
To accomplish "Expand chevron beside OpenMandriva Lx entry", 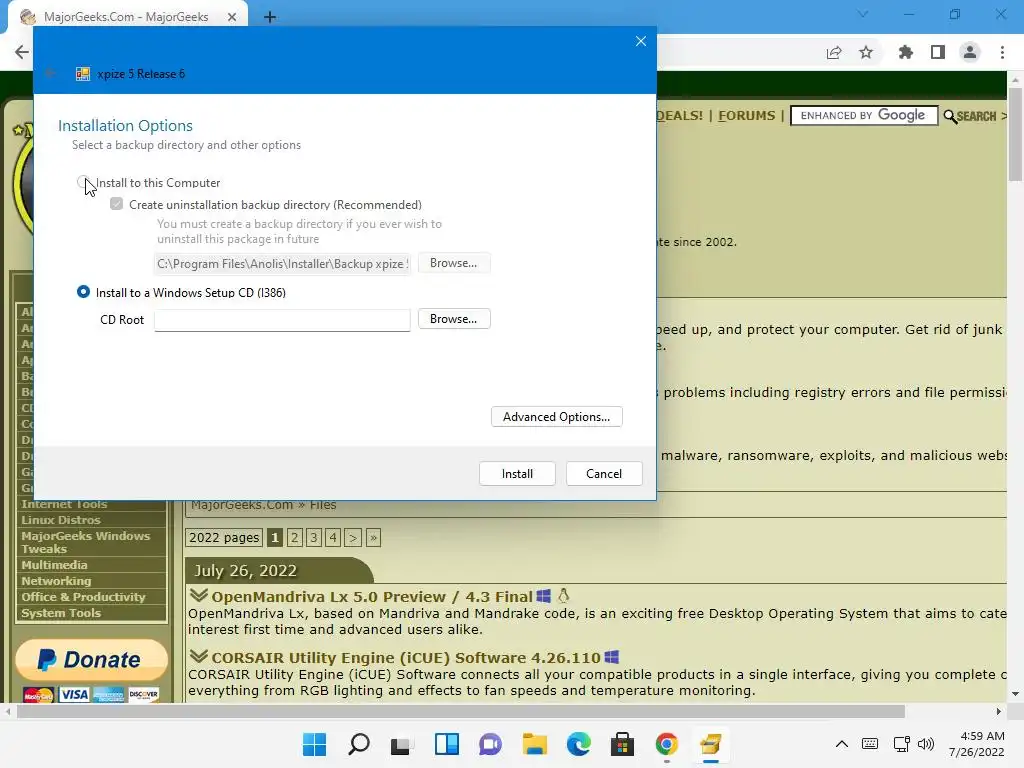I will point(199,596).
